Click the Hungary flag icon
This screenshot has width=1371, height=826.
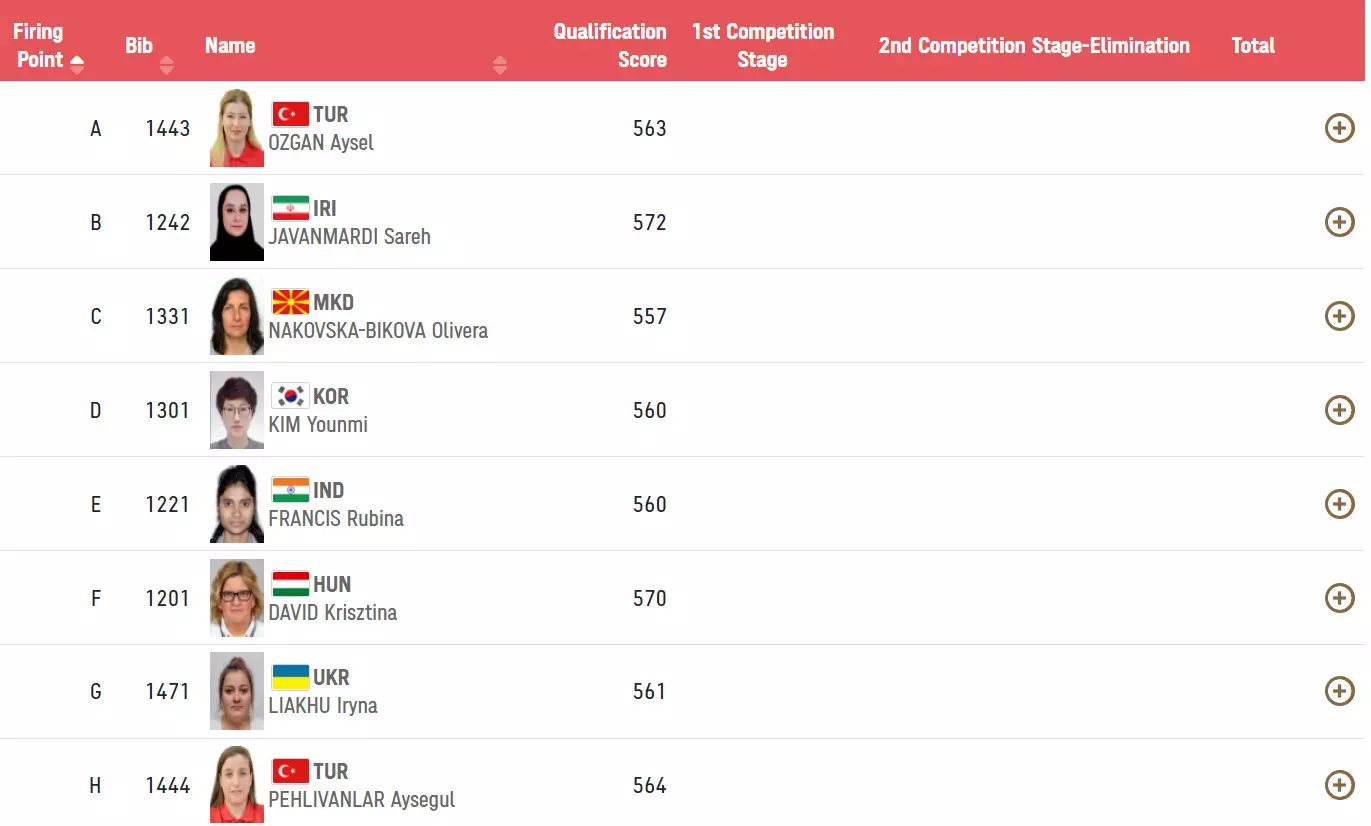290,584
